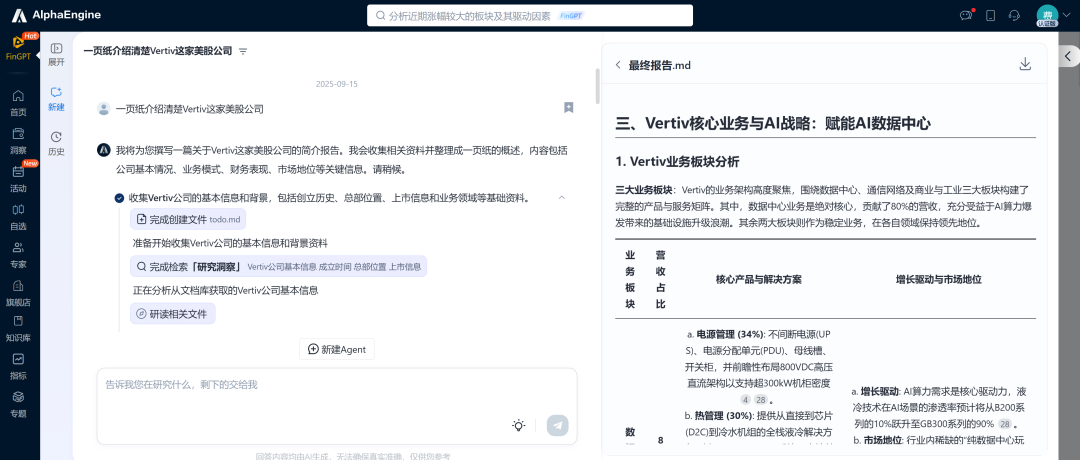Open 知识库 knowledge base
Image resolution: width=1080 pixels, height=460 pixels.
tap(19, 328)
